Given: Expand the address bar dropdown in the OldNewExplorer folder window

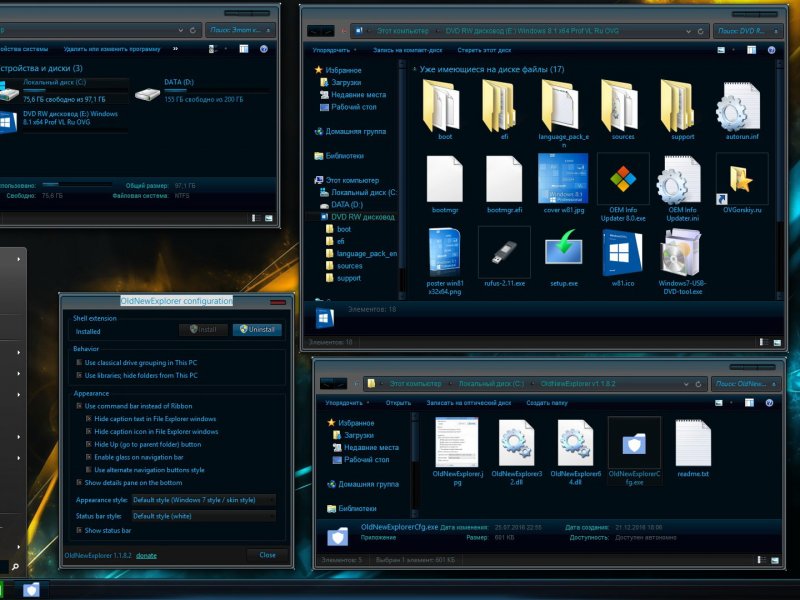Looking at the screenshot, I should 686,384.
